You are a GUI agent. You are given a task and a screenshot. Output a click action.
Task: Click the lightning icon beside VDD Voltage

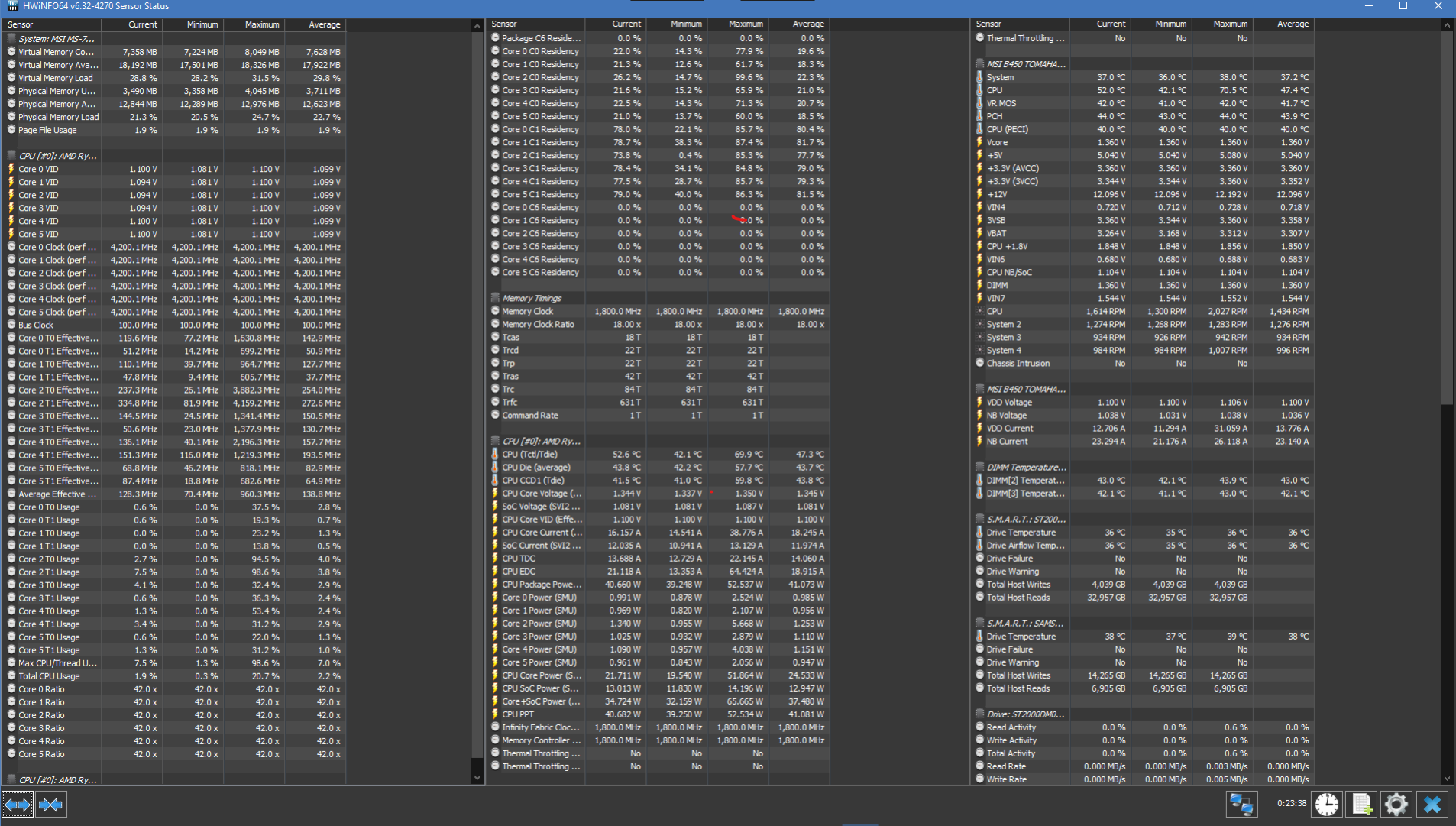(979, 402)
